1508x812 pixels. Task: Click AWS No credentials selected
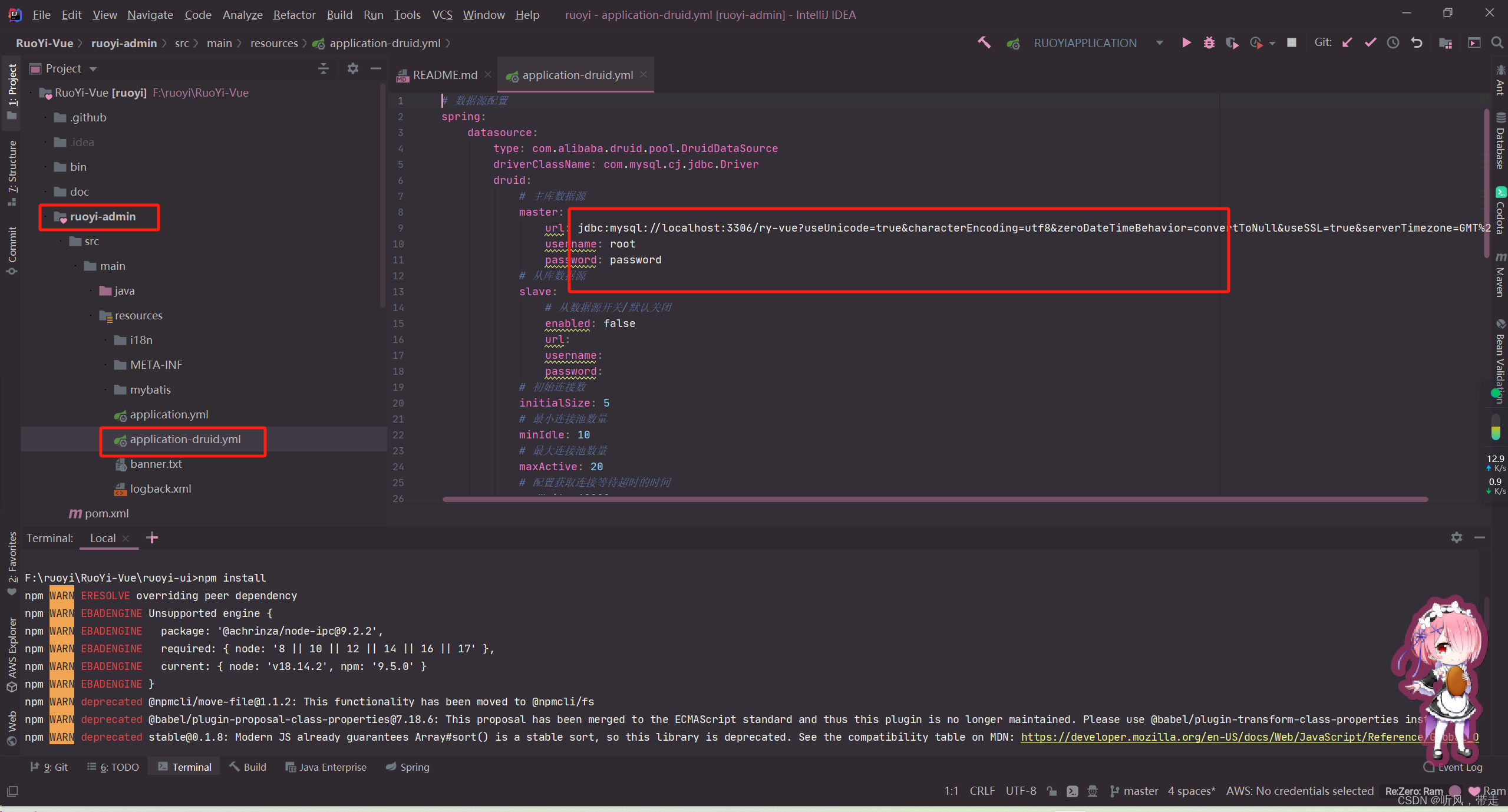tap(1299, 791)
